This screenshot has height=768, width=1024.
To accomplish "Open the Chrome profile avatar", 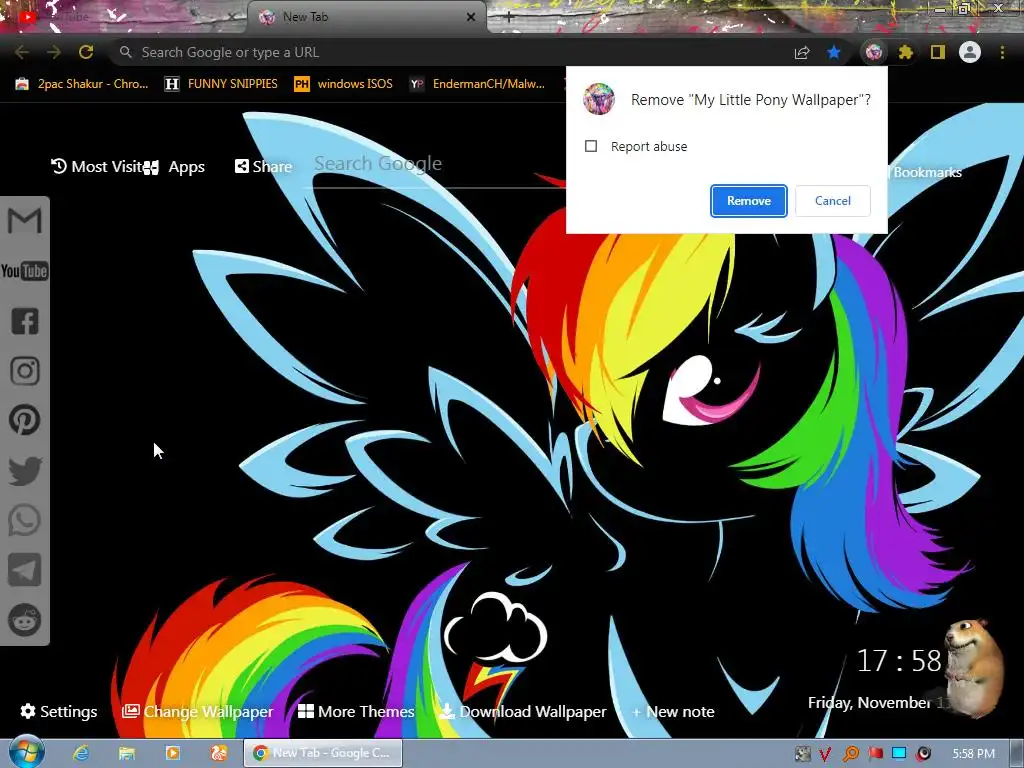I will point(970,52).
